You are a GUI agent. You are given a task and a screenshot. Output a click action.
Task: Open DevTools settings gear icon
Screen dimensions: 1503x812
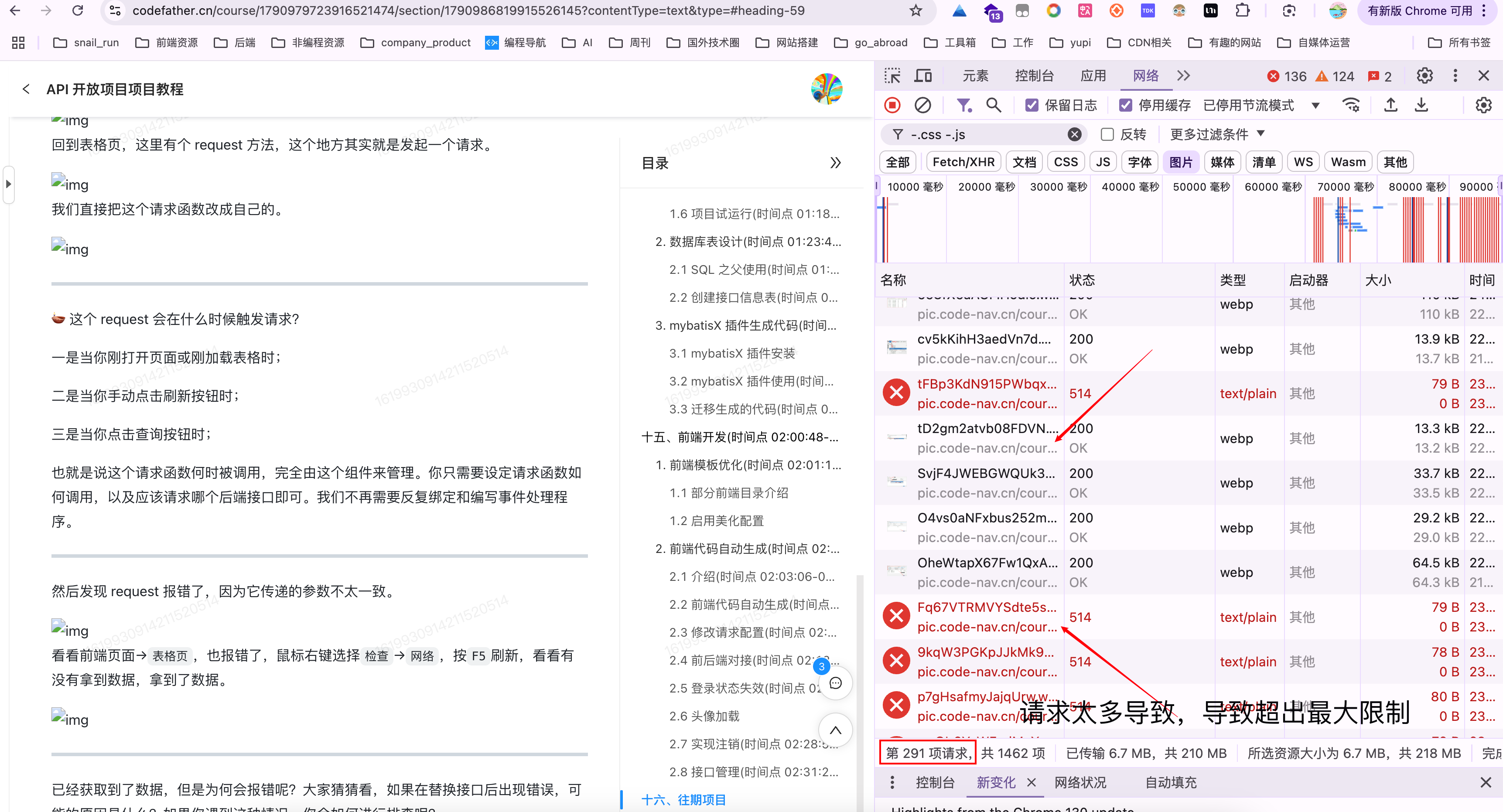coord(1424,76)
